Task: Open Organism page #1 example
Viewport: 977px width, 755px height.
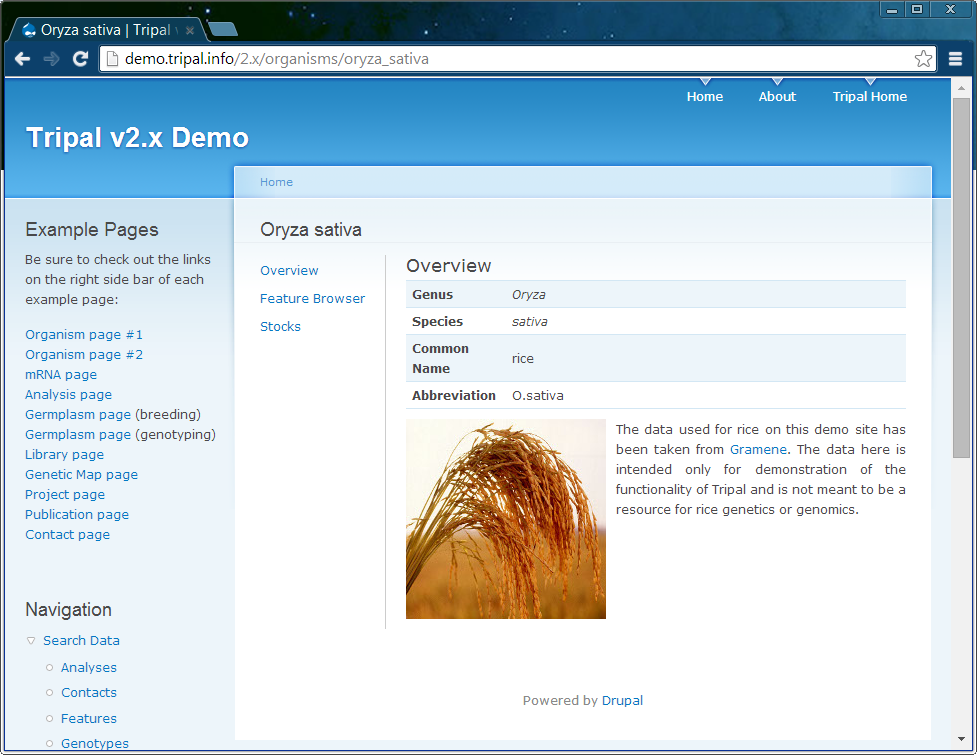Action: tap(84, 335)
